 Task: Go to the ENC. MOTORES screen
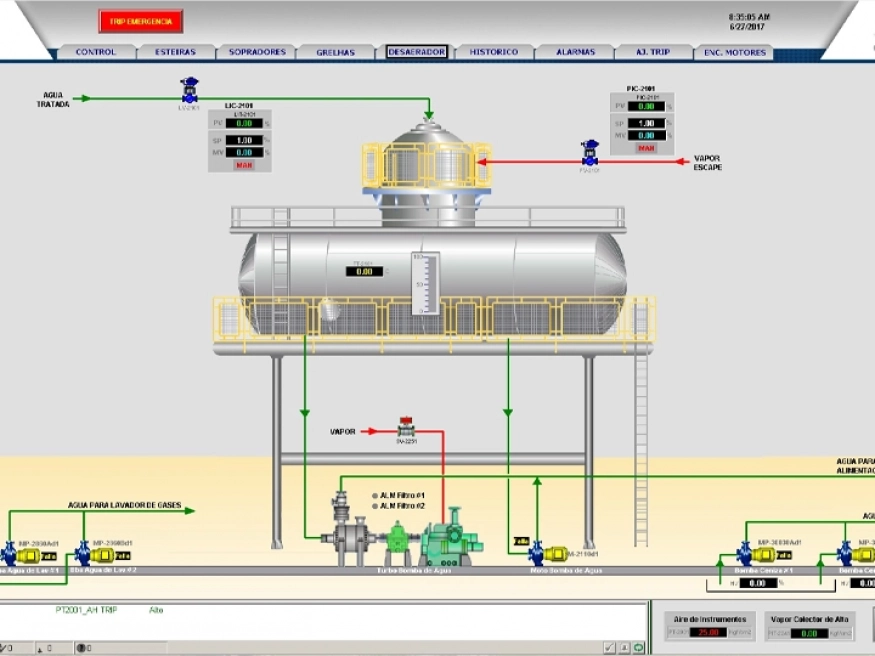tap(734, 52)
